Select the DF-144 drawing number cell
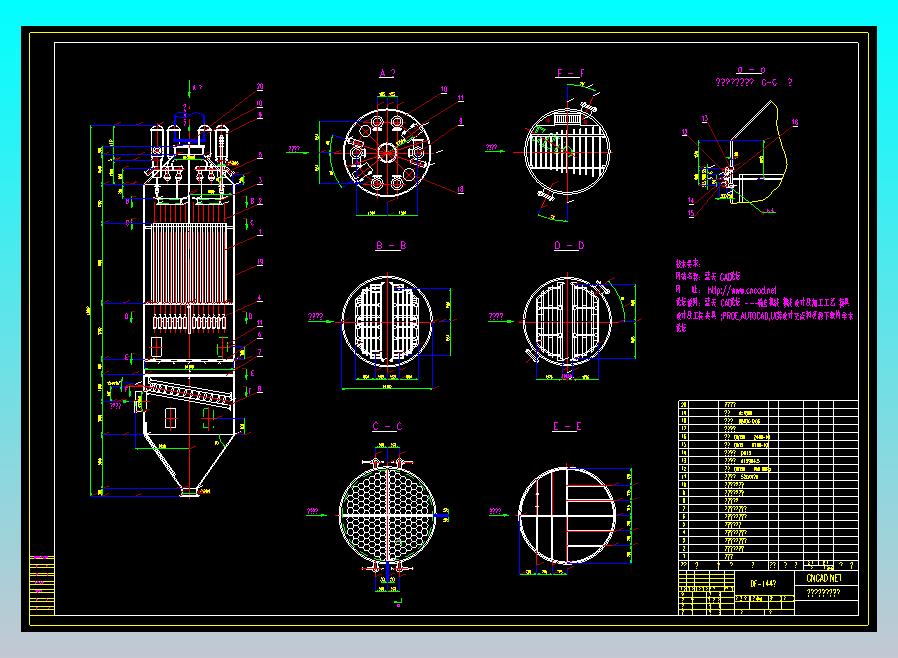The width and height of the screenshot is (898, 658). 763,583
